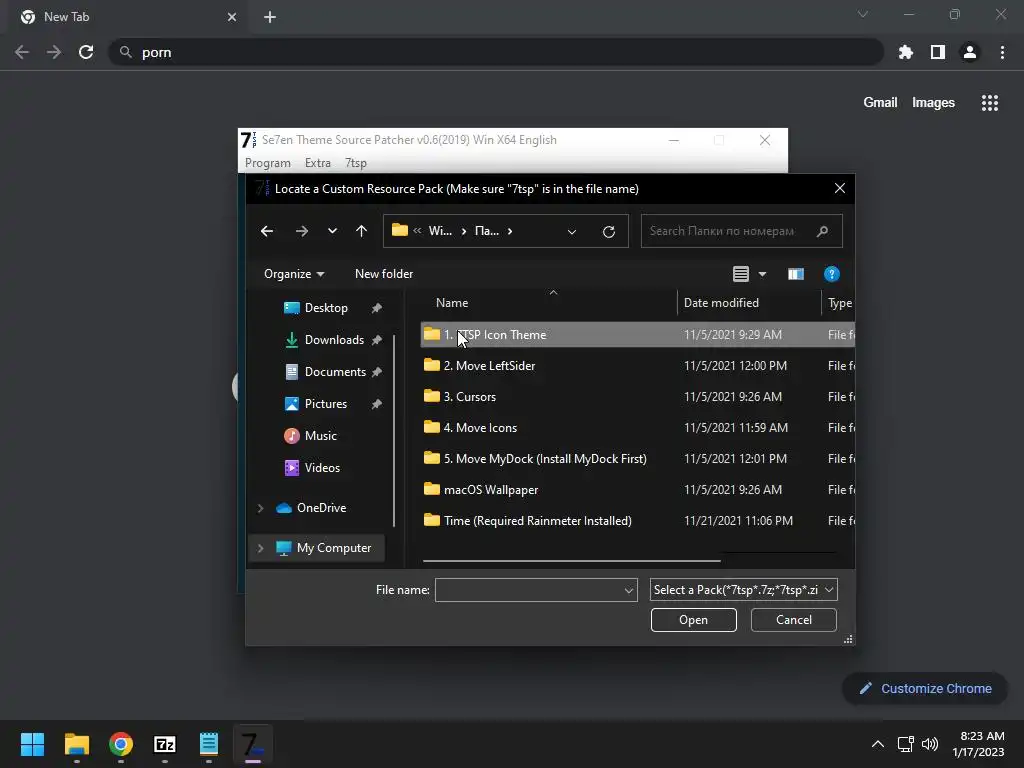Screen dimensions: 1024x768
Task: Select folder 2. Move LeftSider
Action: (x=637, y=366)
